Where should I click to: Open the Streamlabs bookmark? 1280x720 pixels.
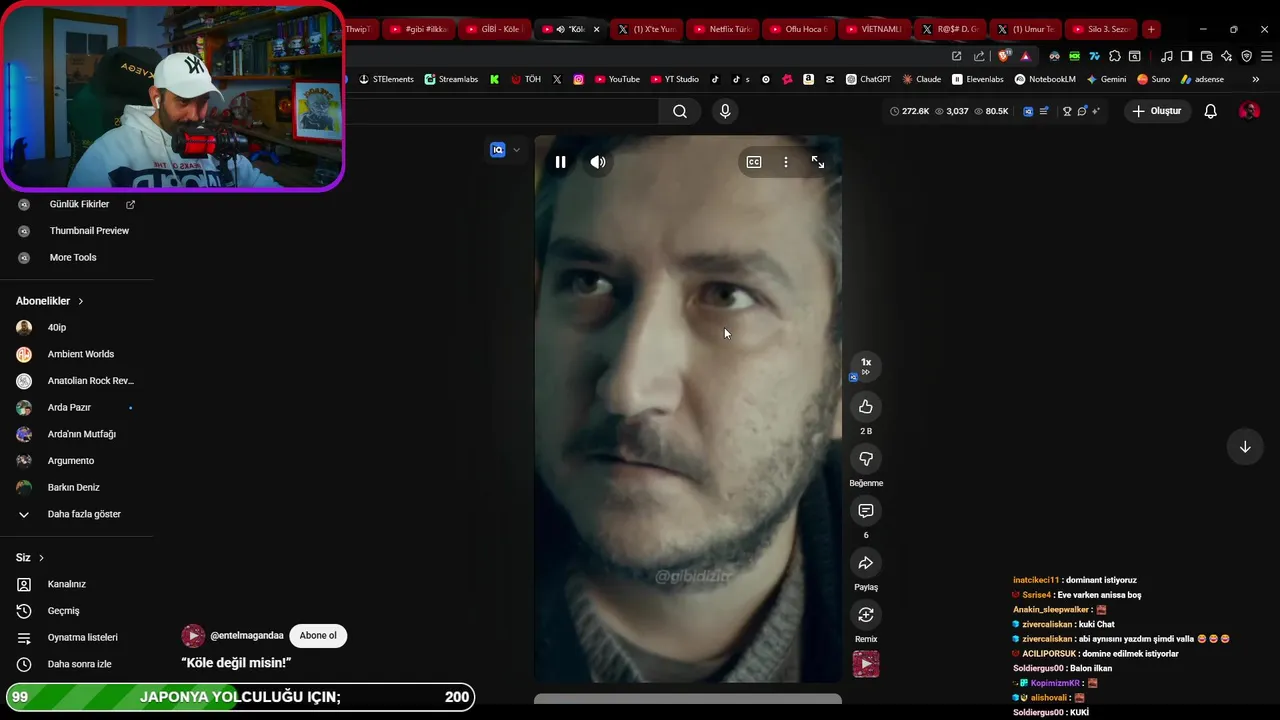[x=451, y=79]
